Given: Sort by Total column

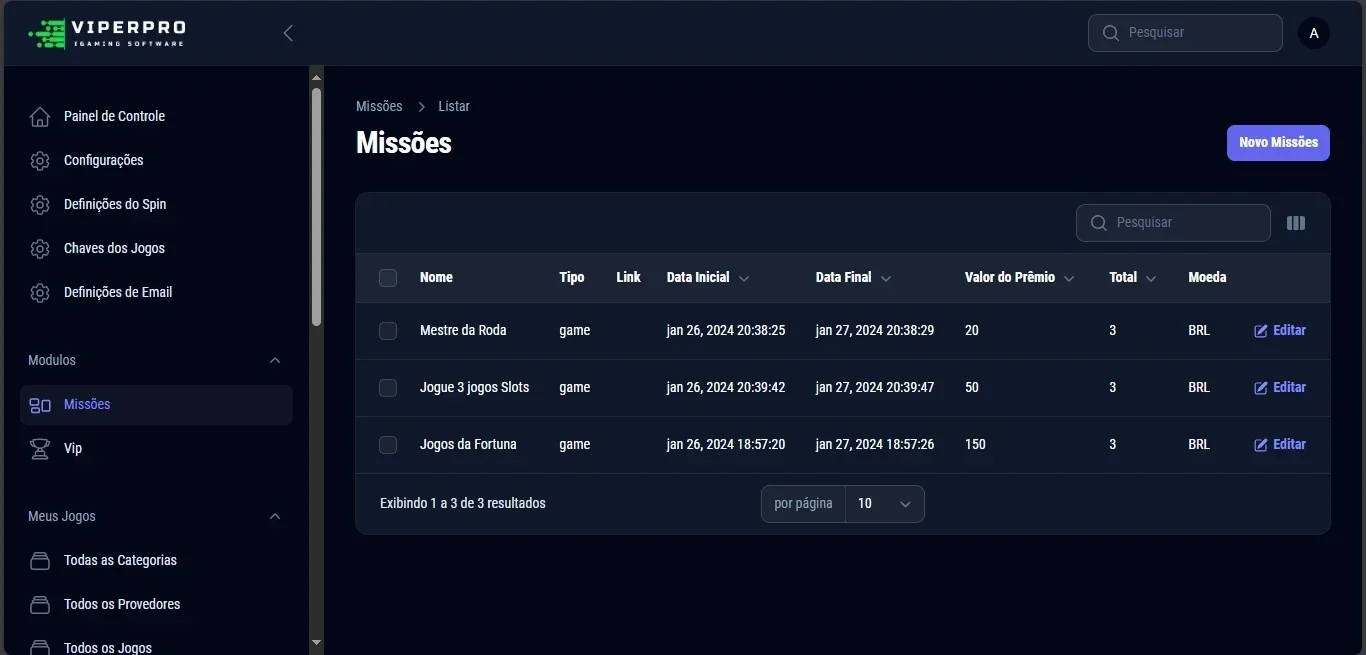Looking at the screenshot, I should click(x=1133, y=278).
